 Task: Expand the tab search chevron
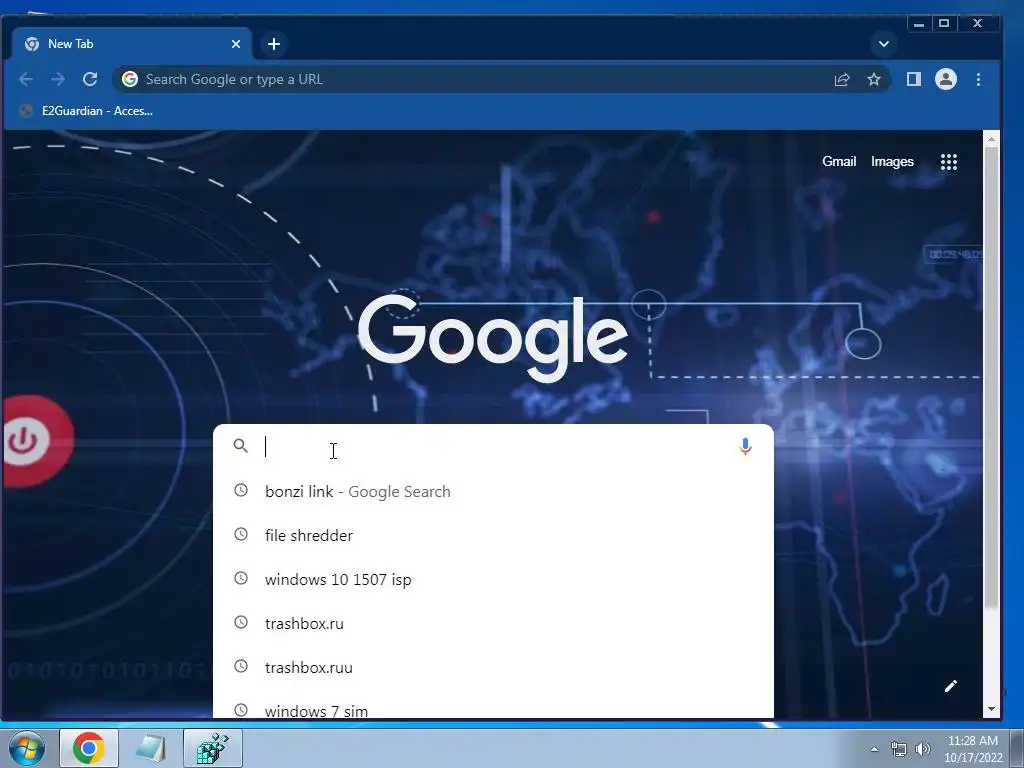(x=884, y=44)
